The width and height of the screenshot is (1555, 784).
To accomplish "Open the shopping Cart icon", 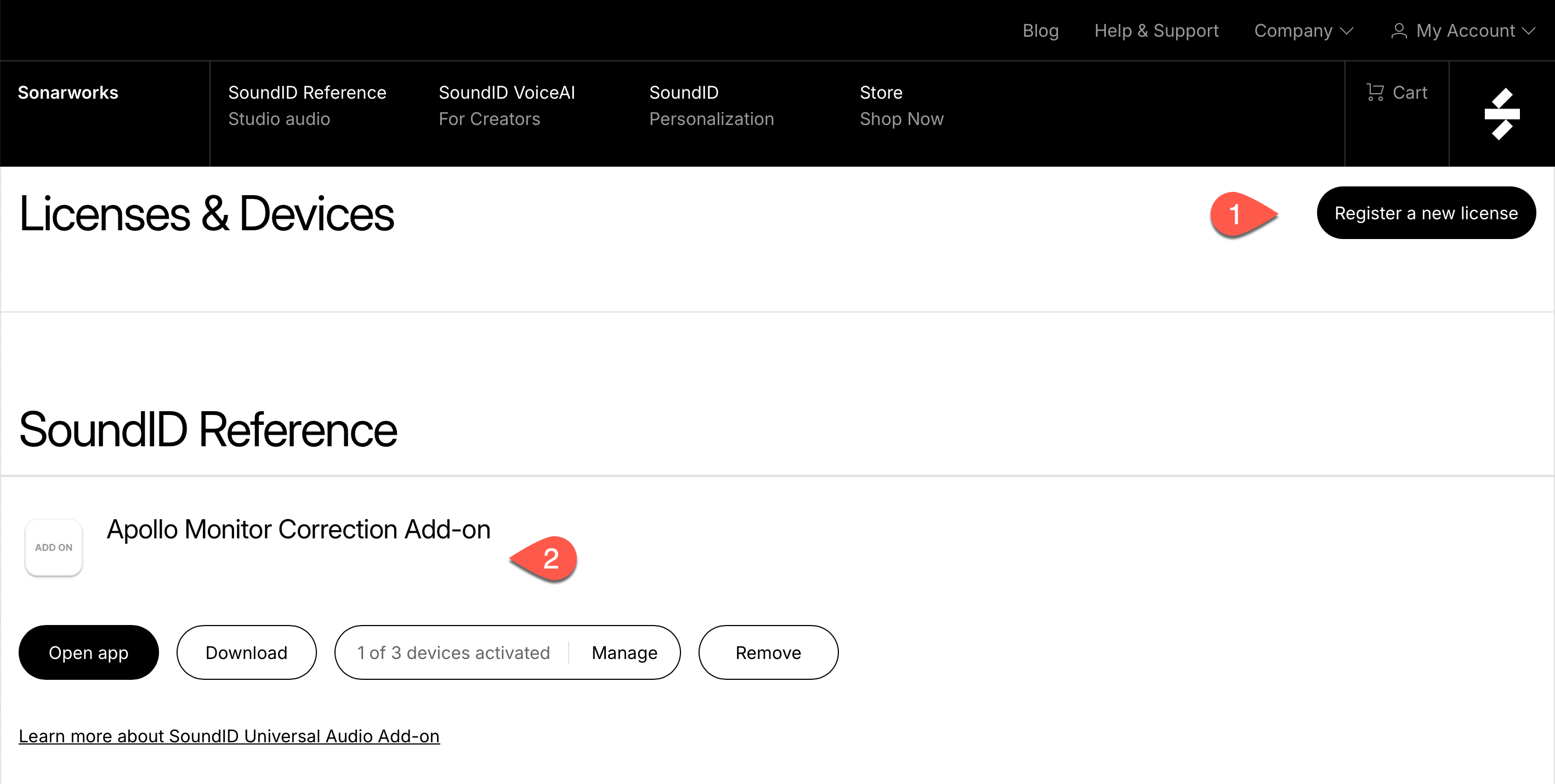I will (x=1375, y=92).
